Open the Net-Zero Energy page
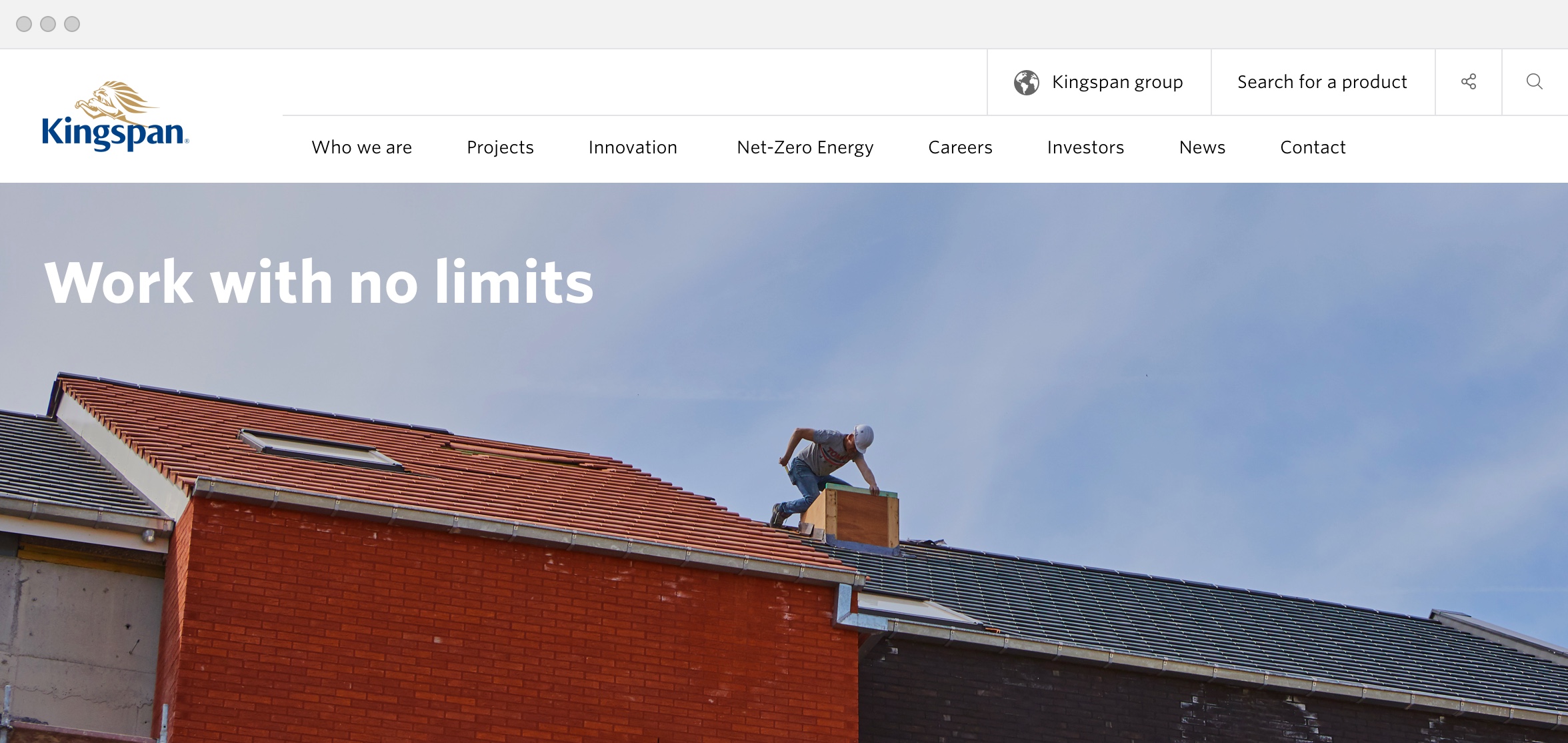 pyautogui.click(x=805, y=147)
